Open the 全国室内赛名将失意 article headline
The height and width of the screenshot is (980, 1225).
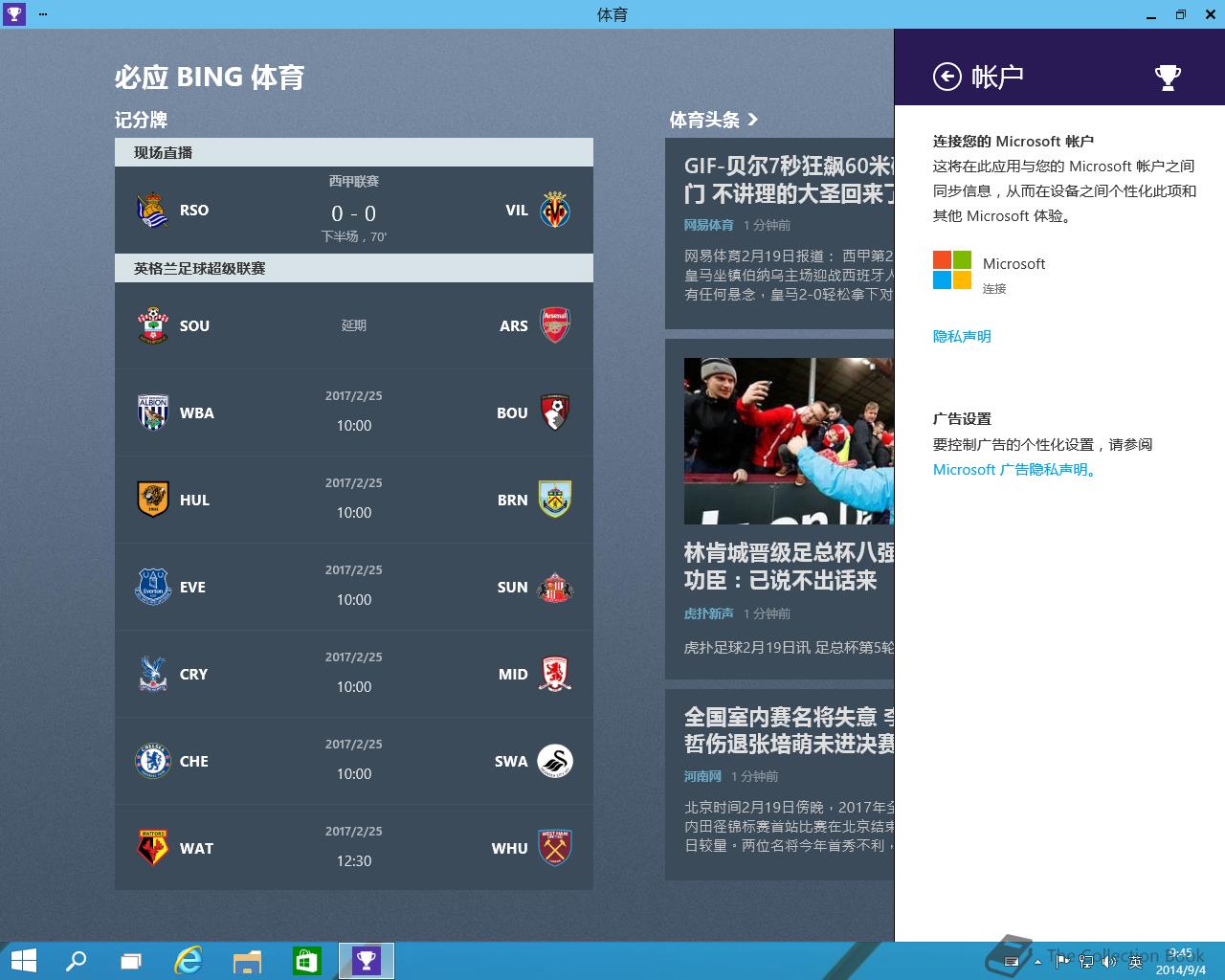[789, 730]
